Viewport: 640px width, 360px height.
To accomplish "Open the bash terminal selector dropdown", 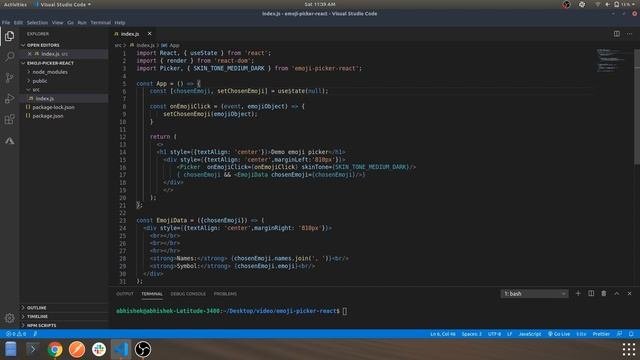I will (x=534, y=293).
